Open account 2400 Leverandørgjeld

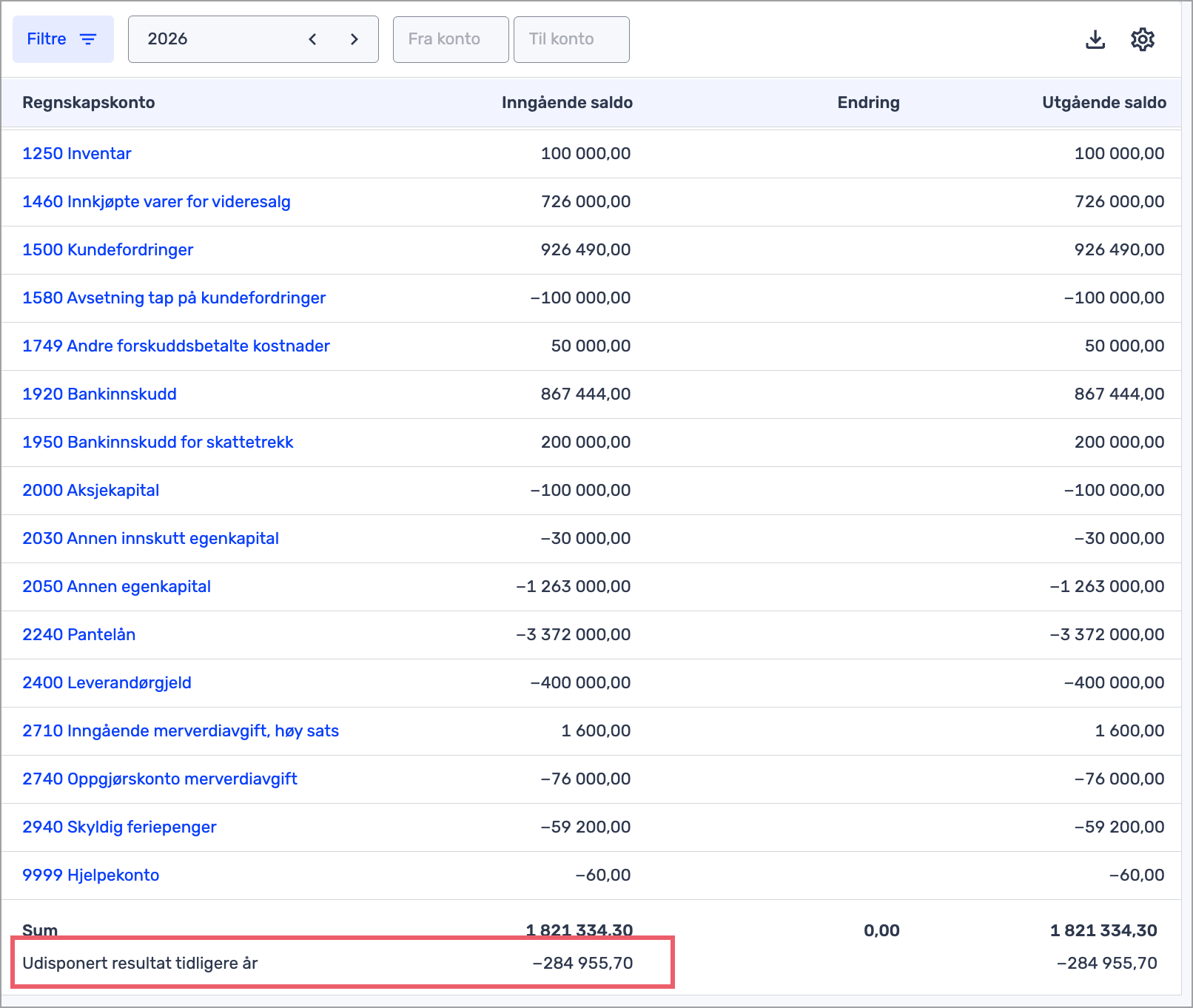click(x=107, y=682)
